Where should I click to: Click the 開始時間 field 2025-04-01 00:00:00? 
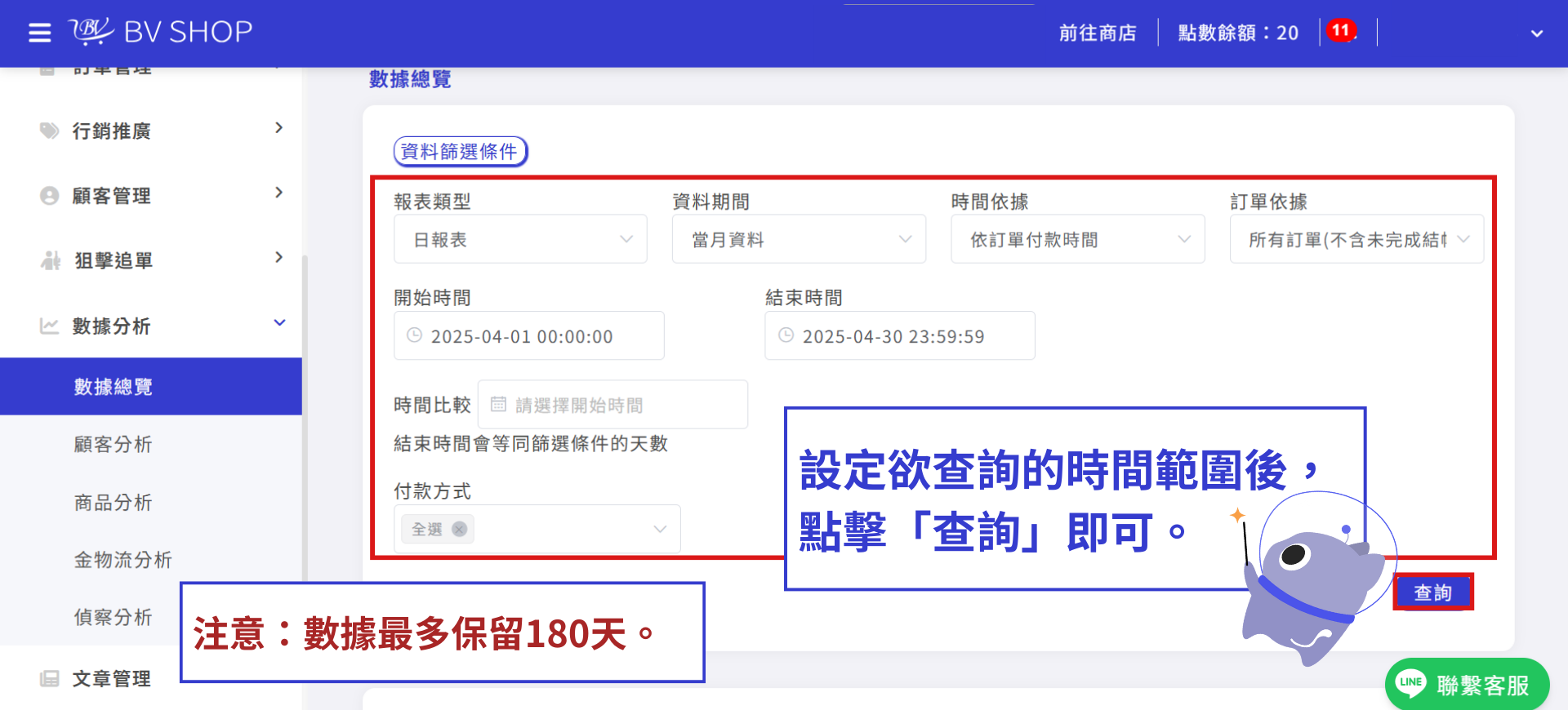(529, 335)
